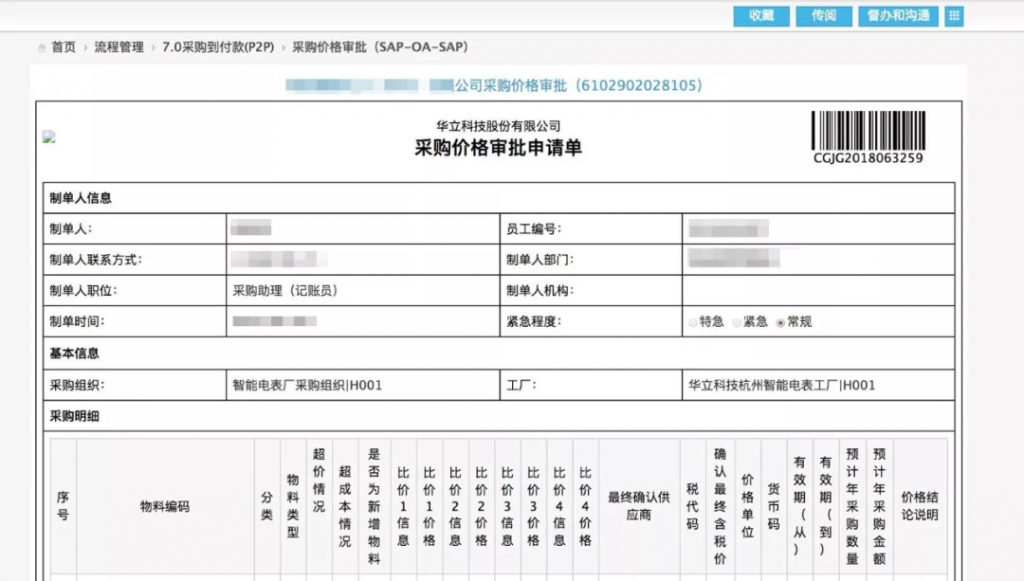Go to 首页 in the breadcrumb

[x=64, y=48]
